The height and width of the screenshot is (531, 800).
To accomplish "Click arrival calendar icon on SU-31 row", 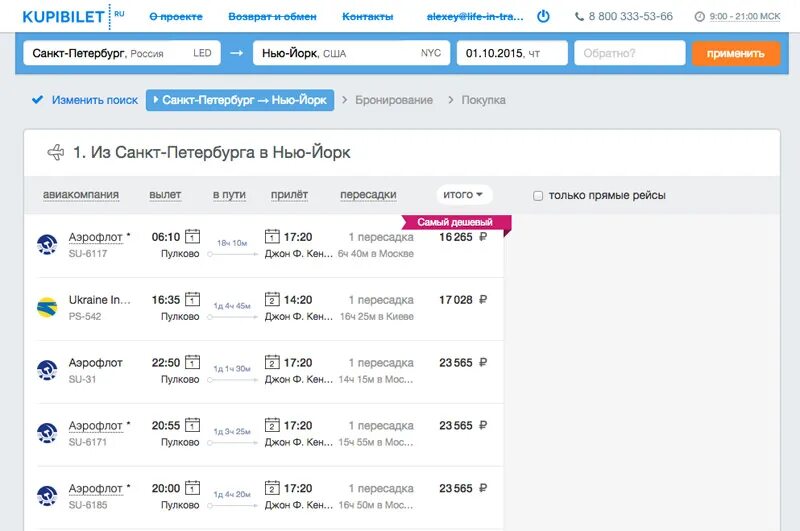I will click(x=272, y=362).
